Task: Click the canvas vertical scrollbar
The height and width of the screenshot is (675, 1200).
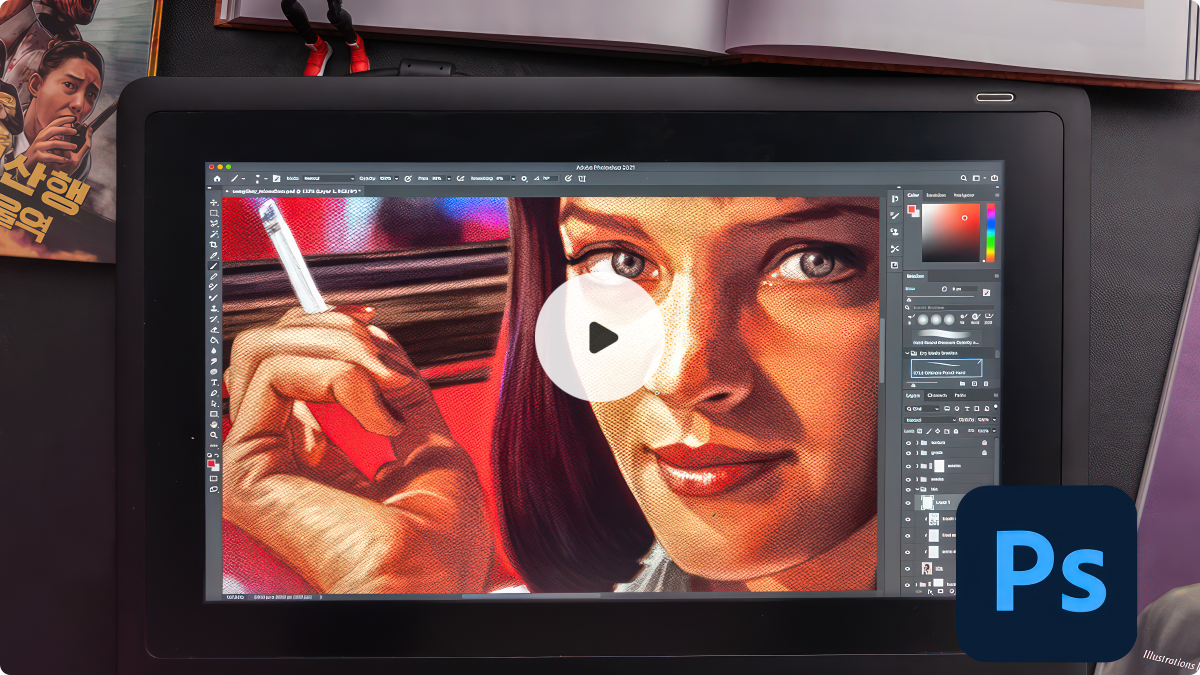Action: (x=881, y=350)
